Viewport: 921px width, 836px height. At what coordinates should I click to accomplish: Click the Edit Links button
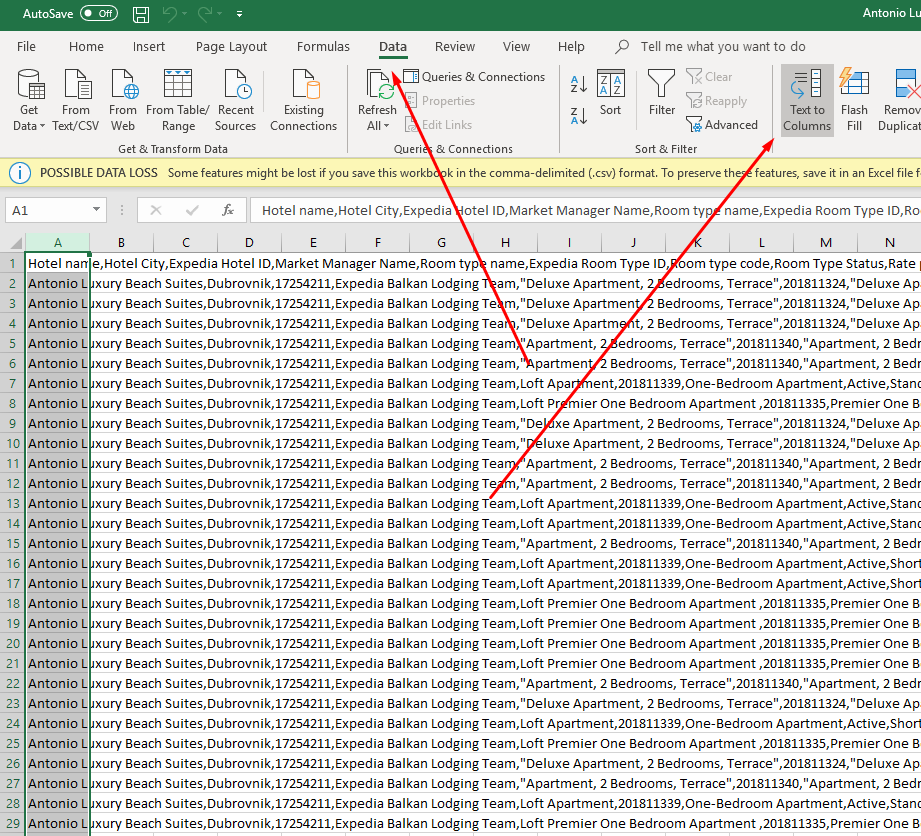point(439,125)
